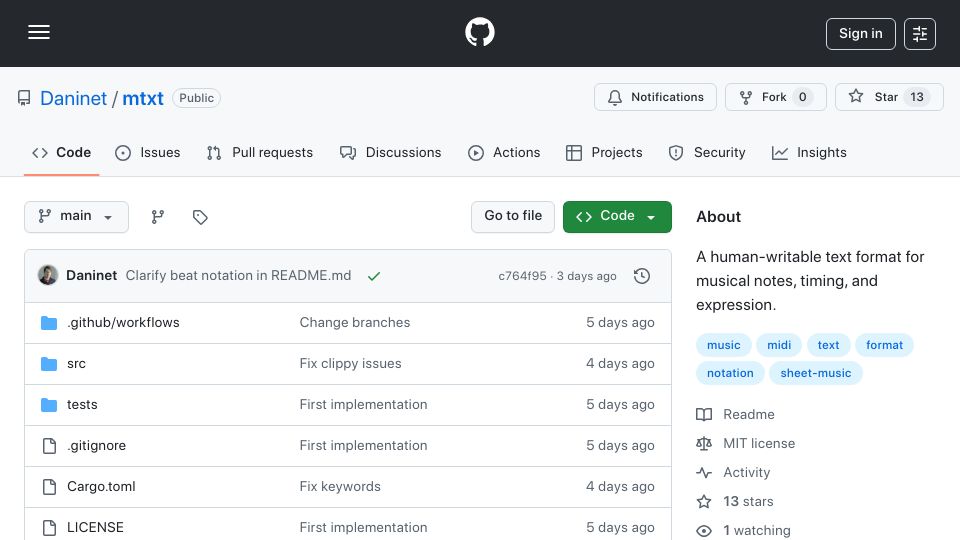Screen dimensions: 960x540
Task: Go to the Discussions tab
Action: (x=391, y=152)
